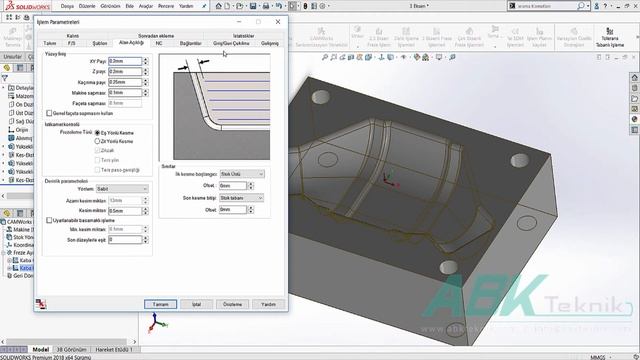Click the Open file icon
The image size is (640, 360).
240,6
